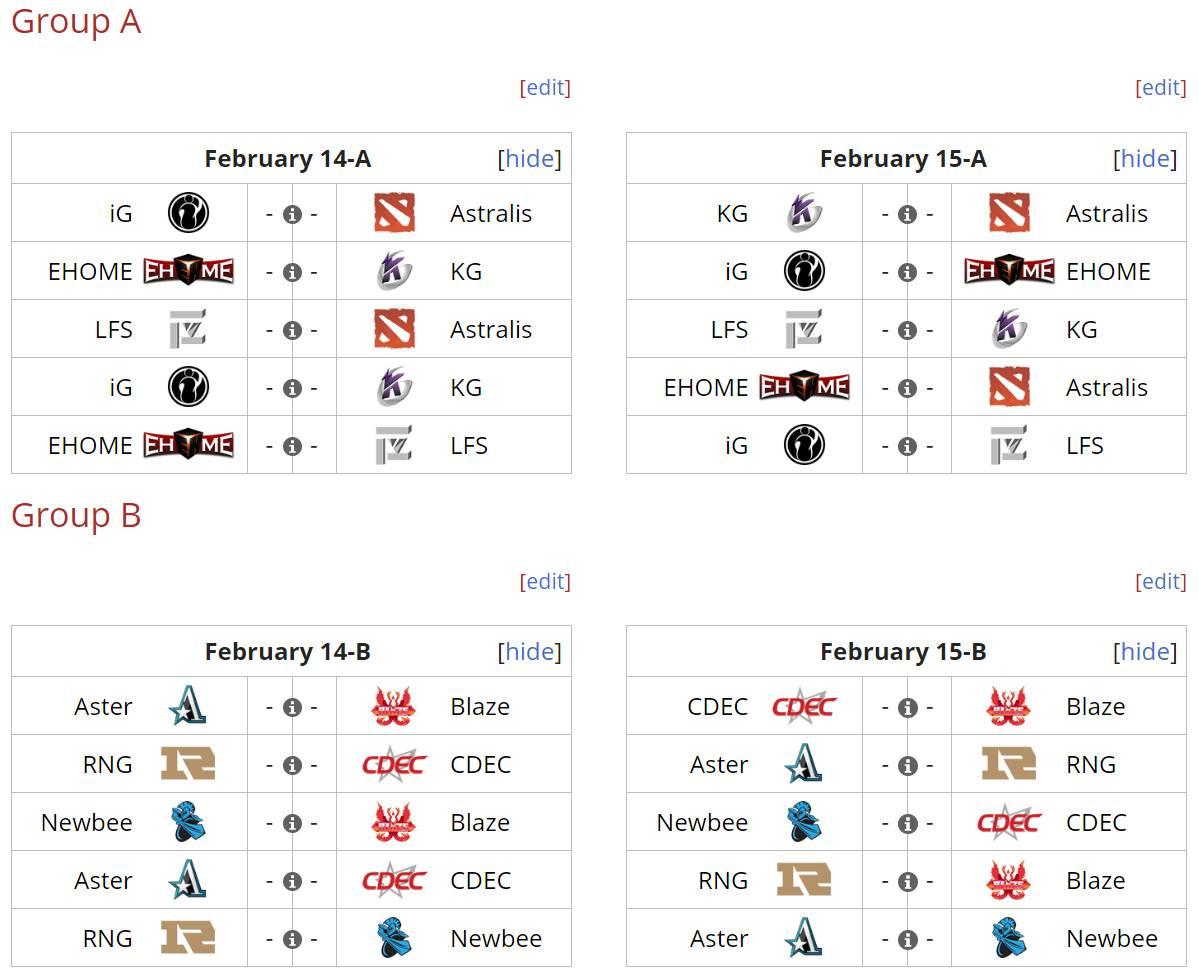Click the KG logo in first February 15-A match

coord(804,212)
